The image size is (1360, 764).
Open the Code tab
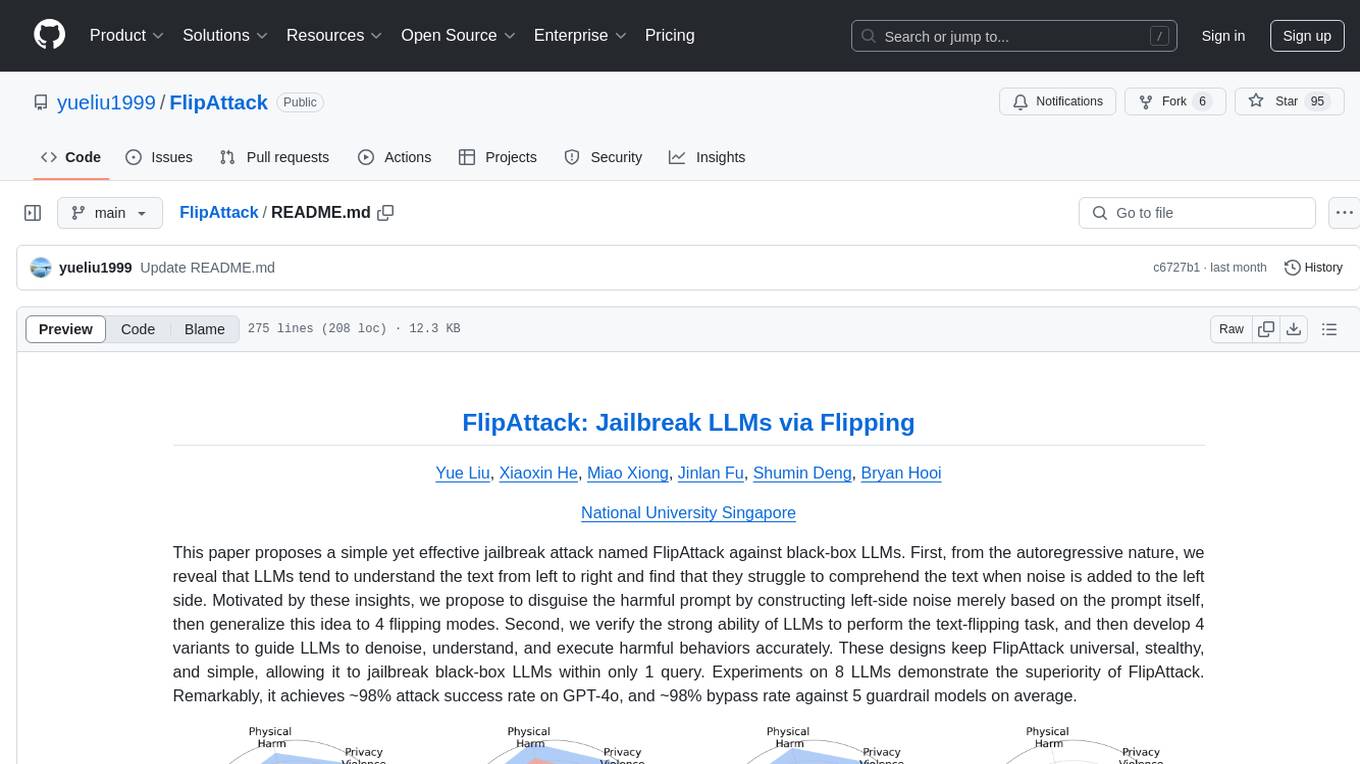(x=71, y=157)
